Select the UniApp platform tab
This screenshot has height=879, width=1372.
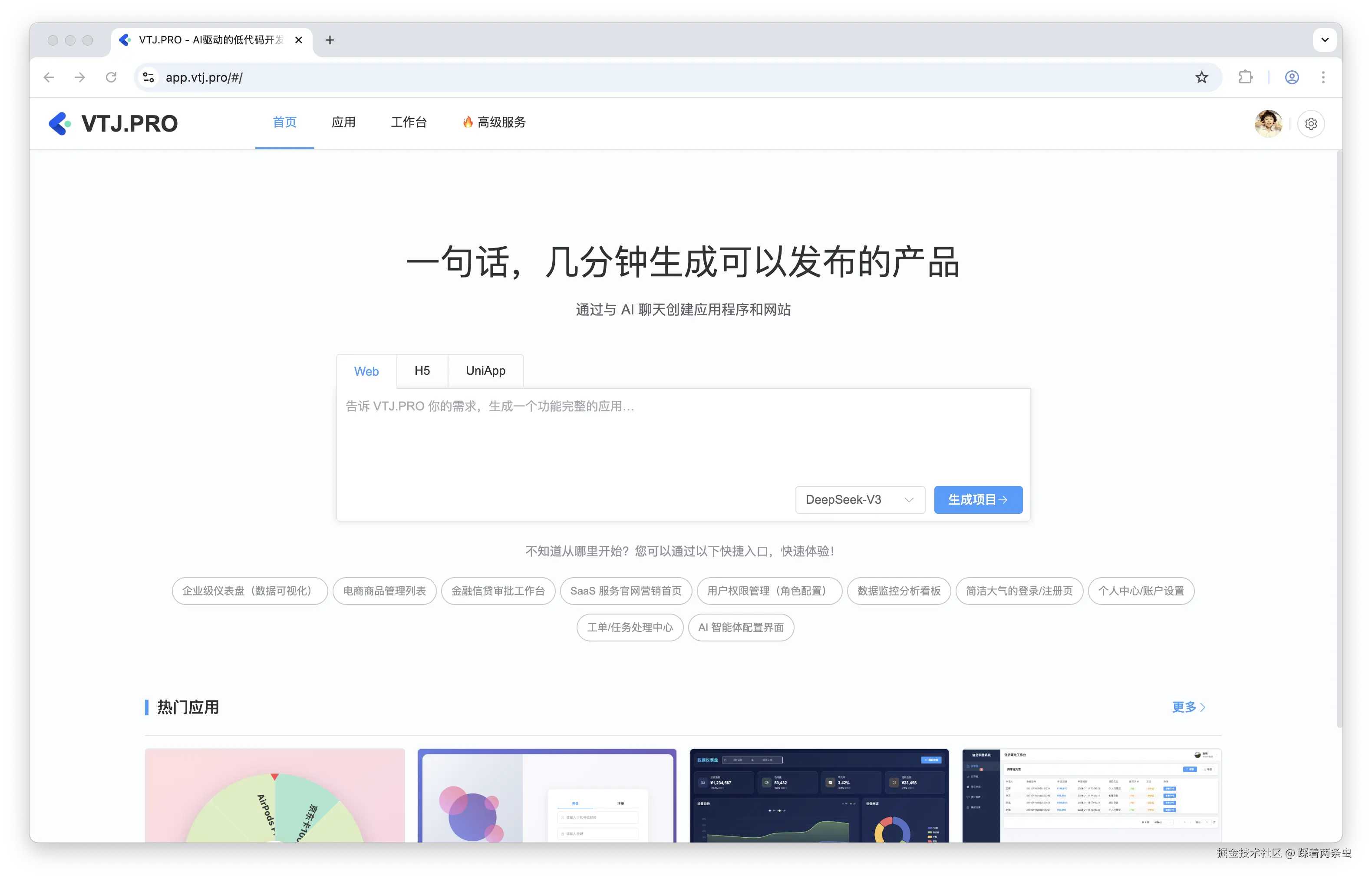485,371
